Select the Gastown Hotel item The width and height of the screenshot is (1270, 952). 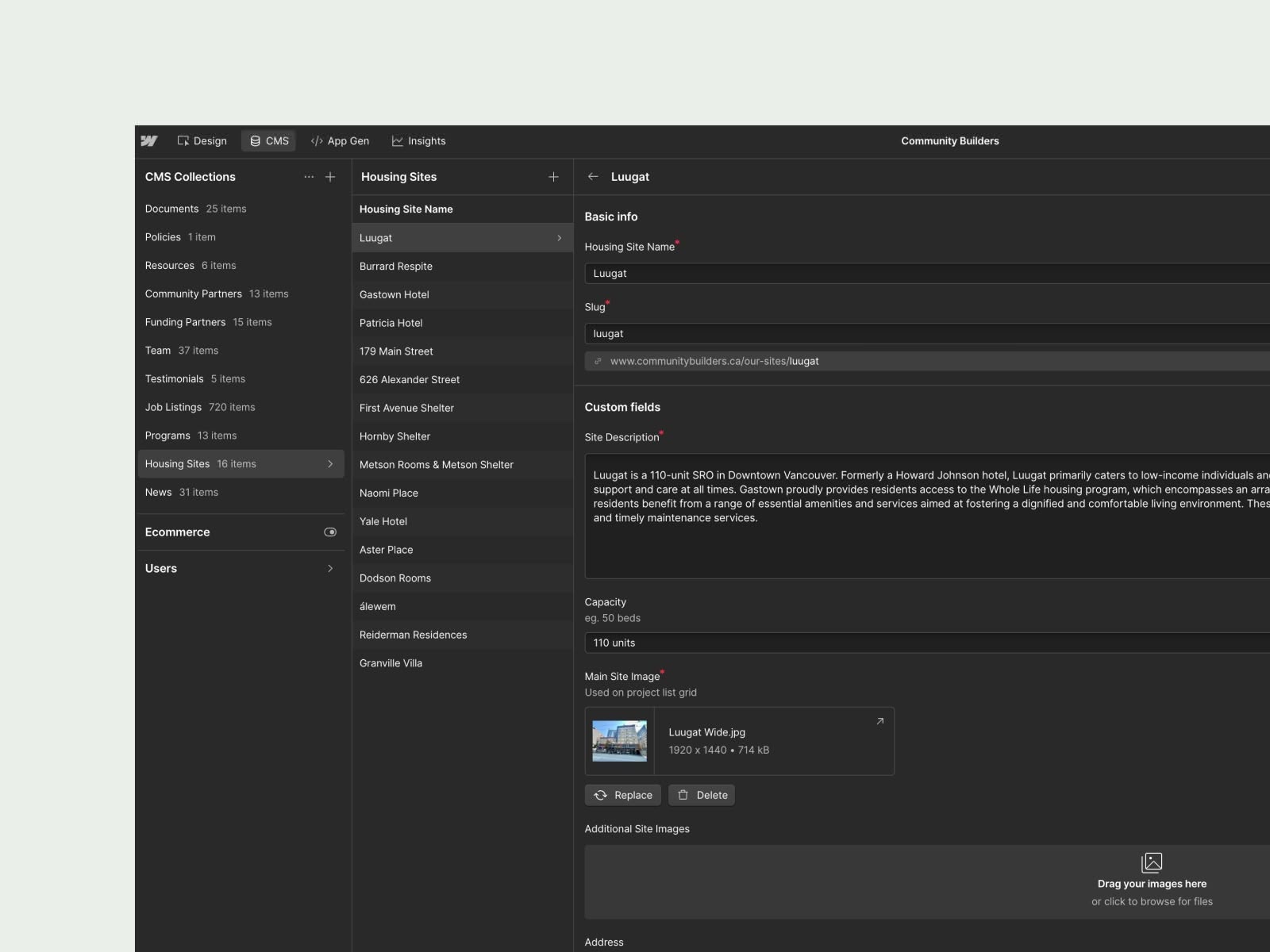click(462, 294)
